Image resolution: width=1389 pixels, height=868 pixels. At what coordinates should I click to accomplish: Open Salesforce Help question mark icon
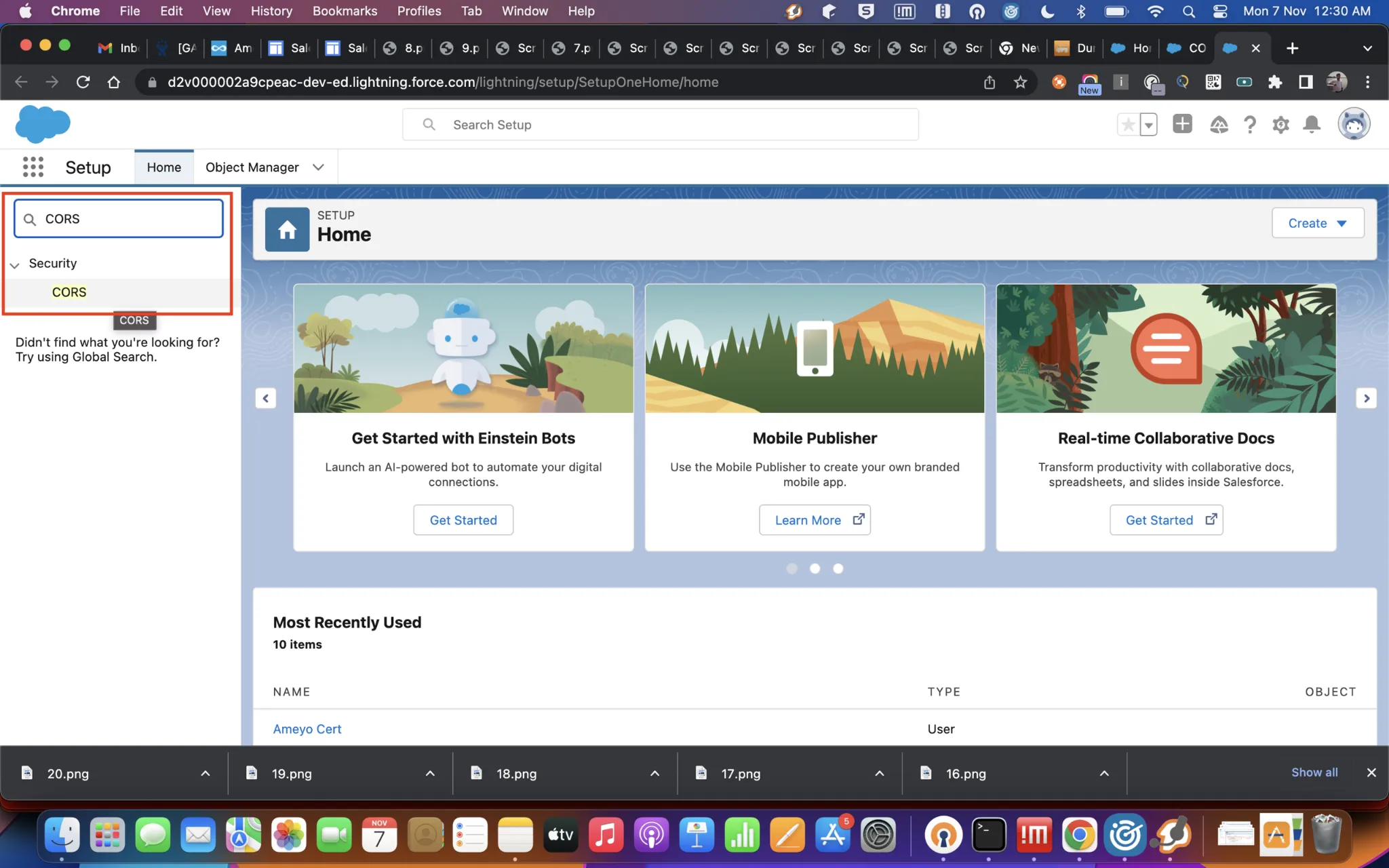point(1249,125)
